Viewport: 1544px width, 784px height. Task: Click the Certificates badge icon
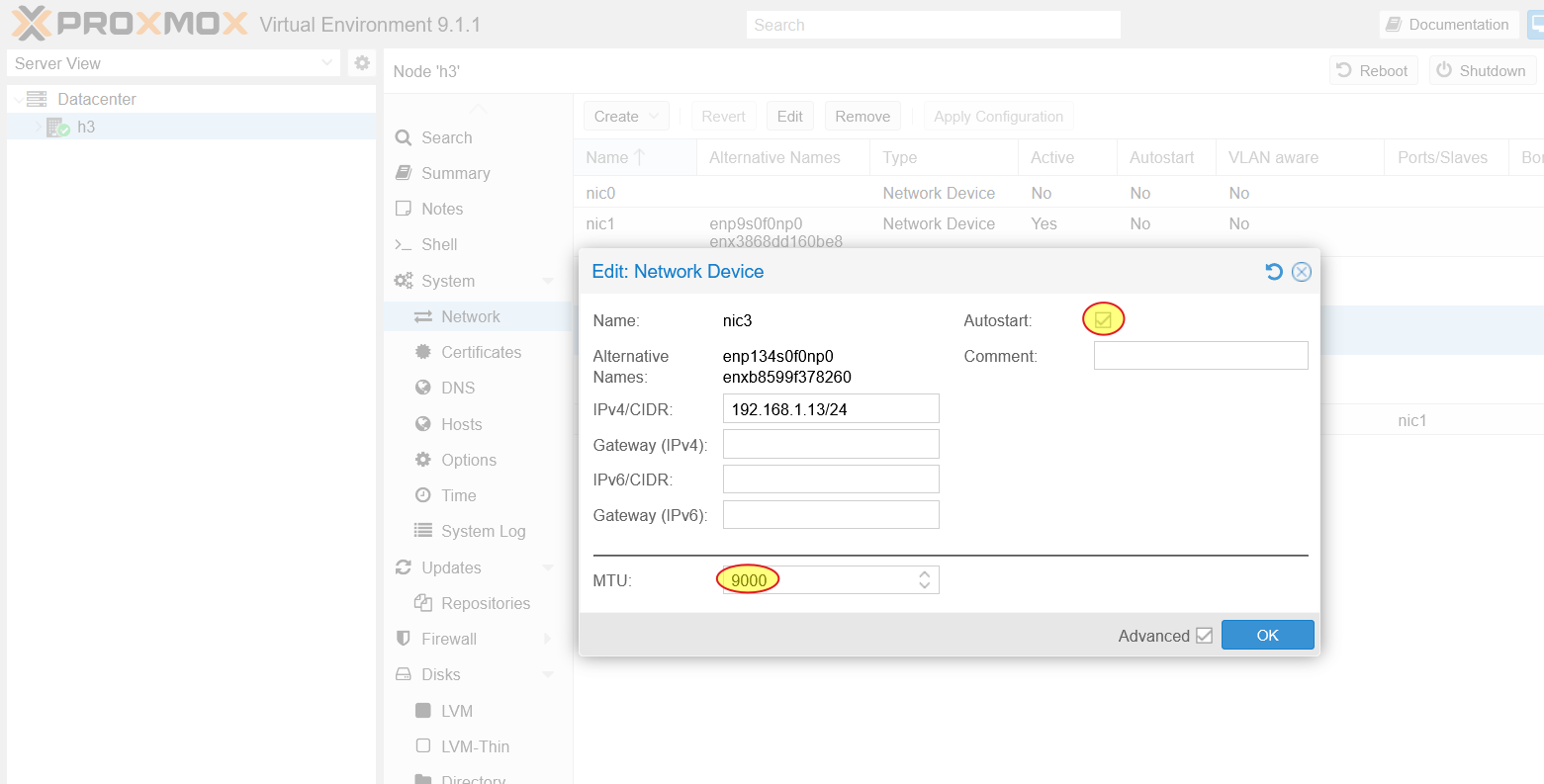pos(423,352)
